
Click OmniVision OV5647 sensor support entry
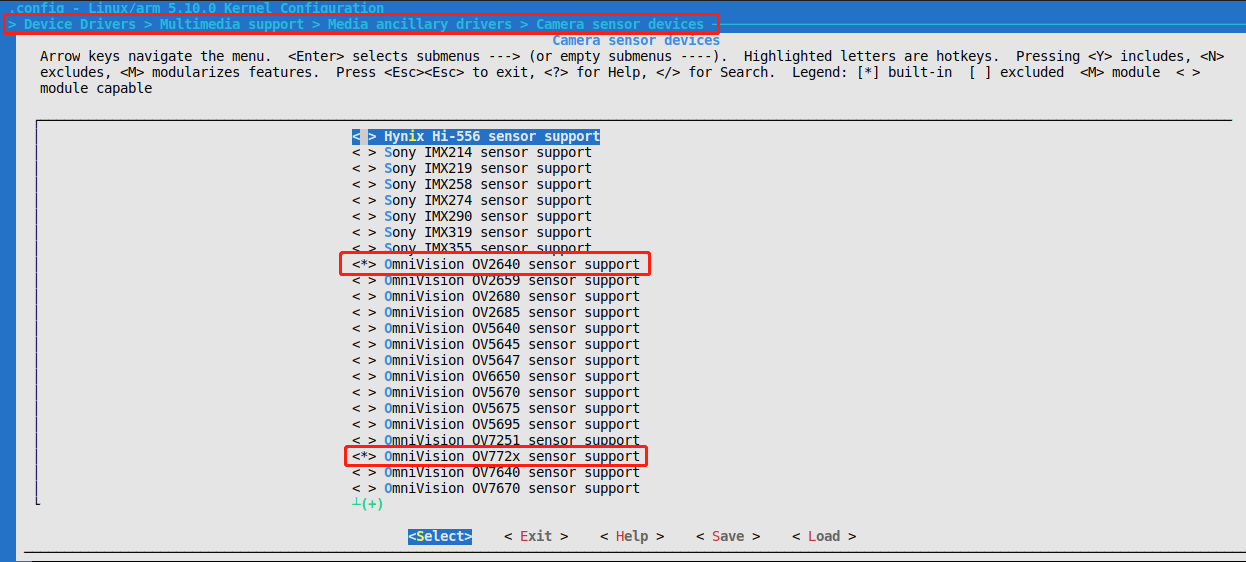[496, 360]
